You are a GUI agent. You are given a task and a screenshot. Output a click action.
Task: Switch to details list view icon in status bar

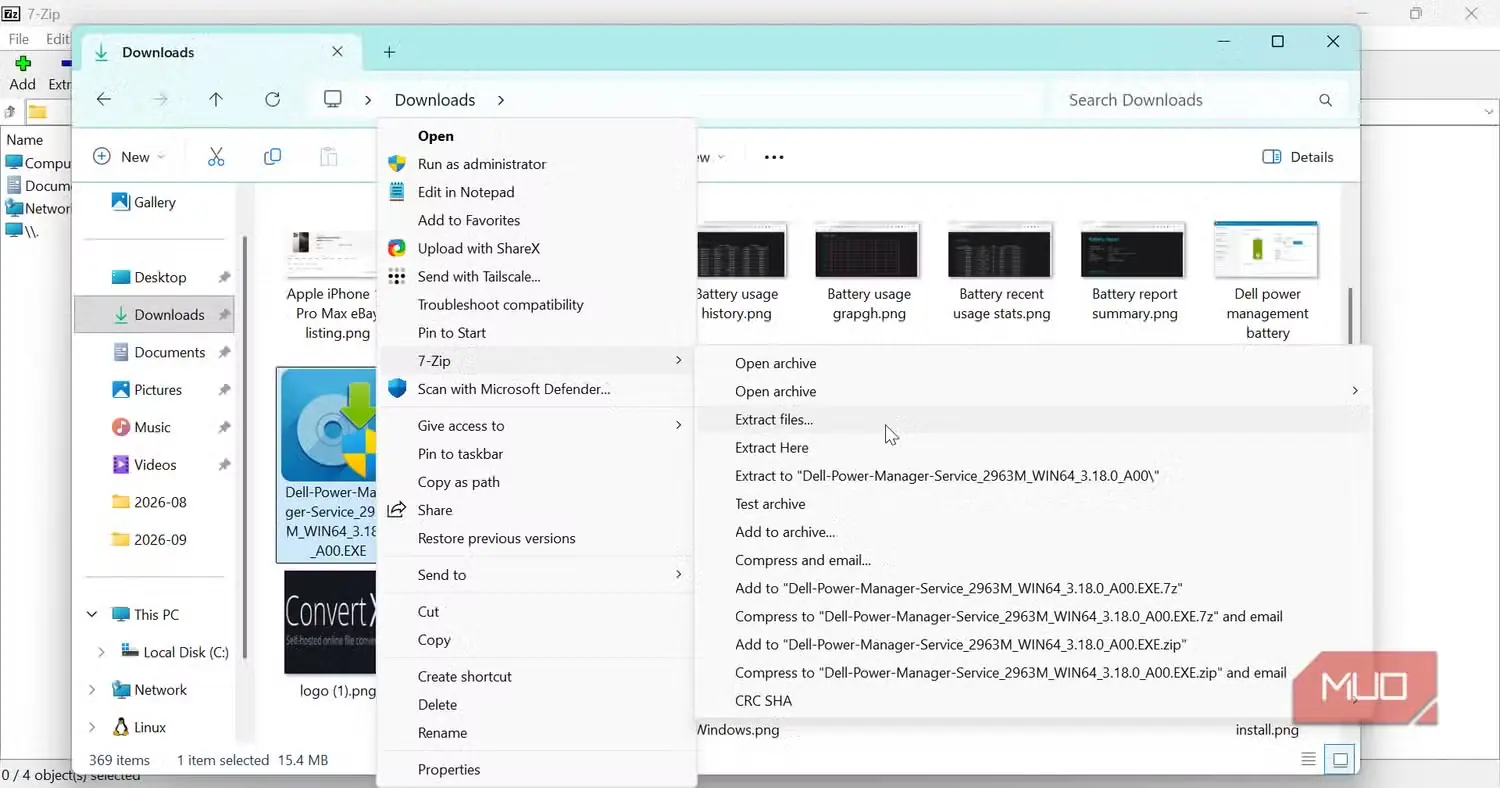pos(1308,759)
